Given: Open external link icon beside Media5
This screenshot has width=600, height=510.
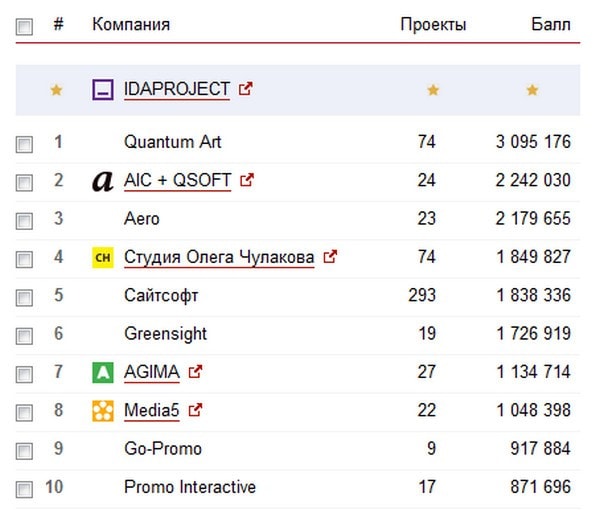Looking at the screenshot, I should 196,410.
